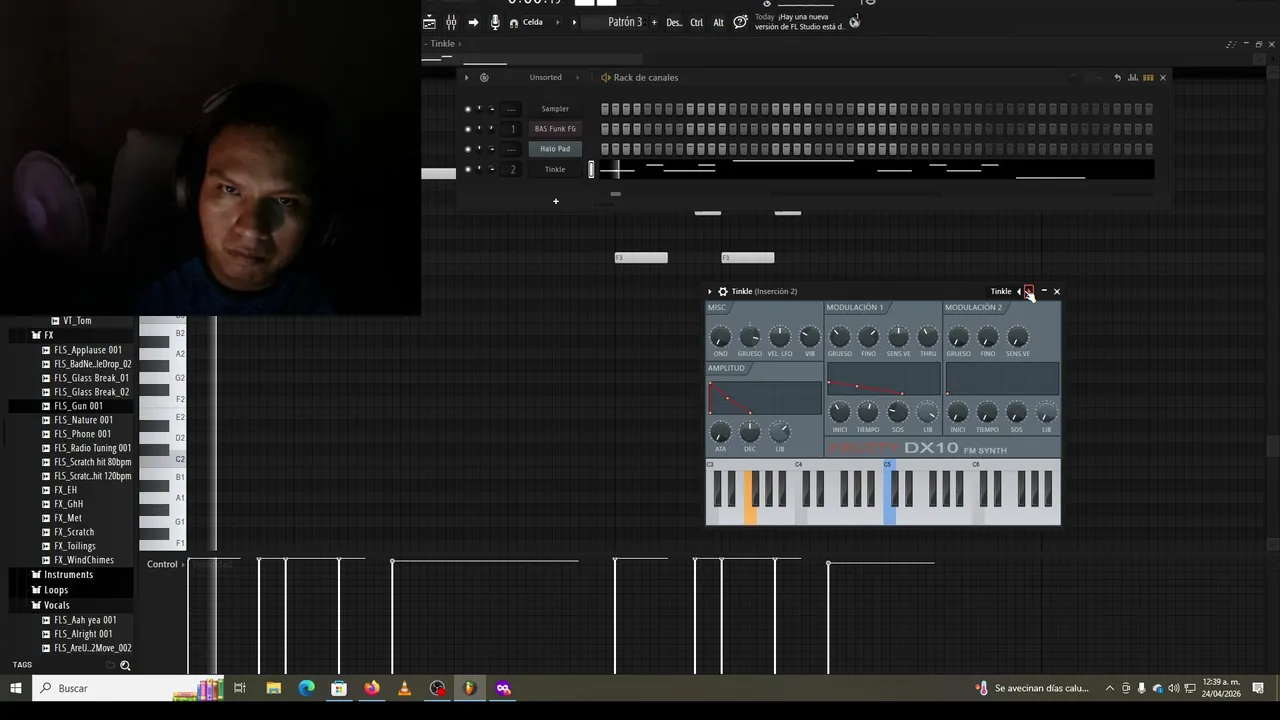Adjust the OND knob in MISC
Viewport: 1280px width, 720px height.
coord(720,337)
